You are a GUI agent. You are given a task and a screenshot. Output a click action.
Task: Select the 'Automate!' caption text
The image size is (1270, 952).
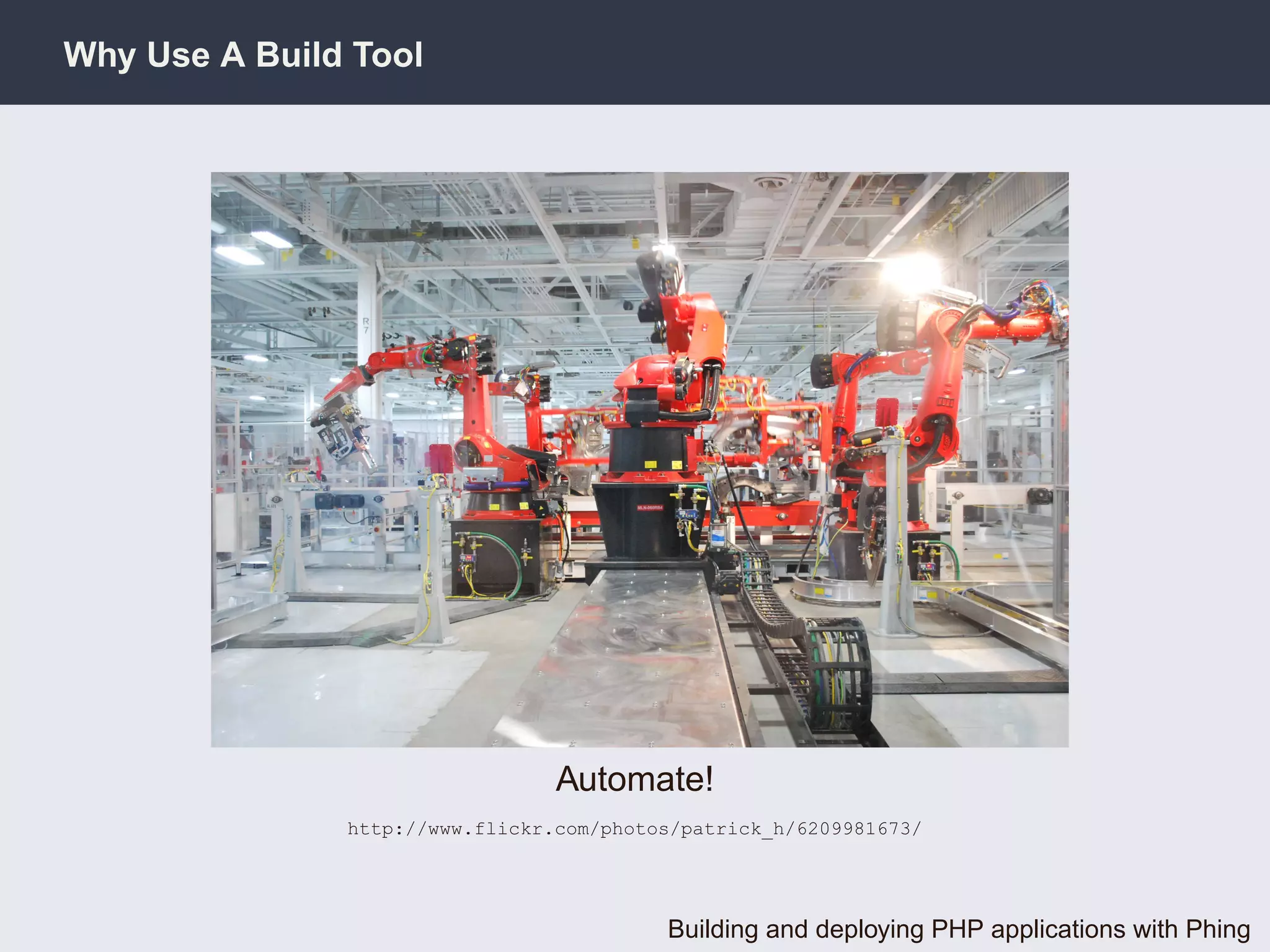[x=634, y=778]
